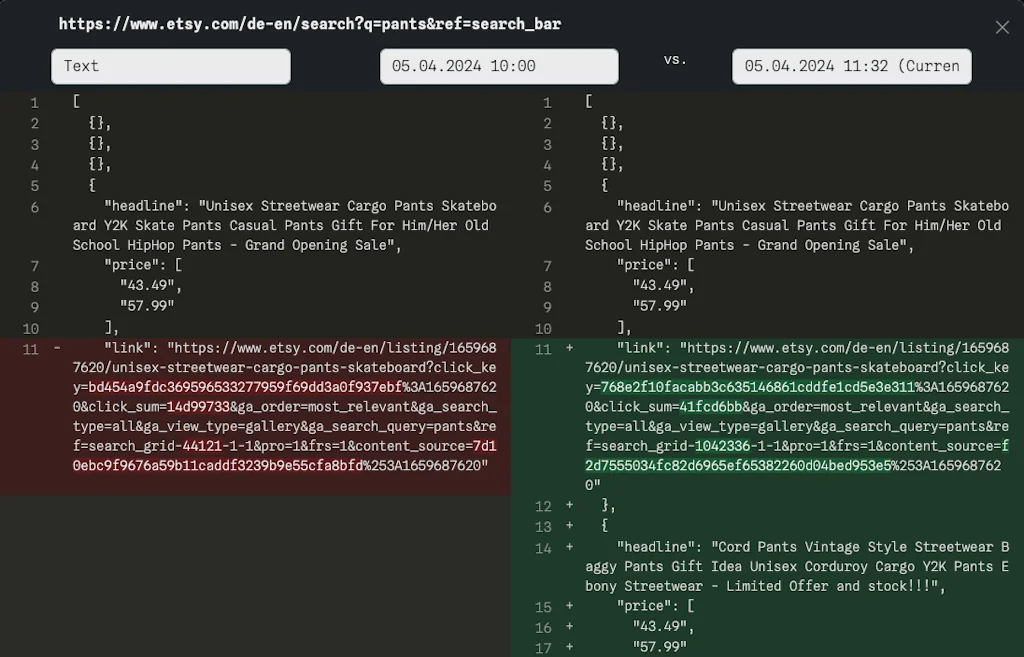This screenshot has height=657, width=1024.
Task: Close the diff comparison view
Action: [1002, 27]
